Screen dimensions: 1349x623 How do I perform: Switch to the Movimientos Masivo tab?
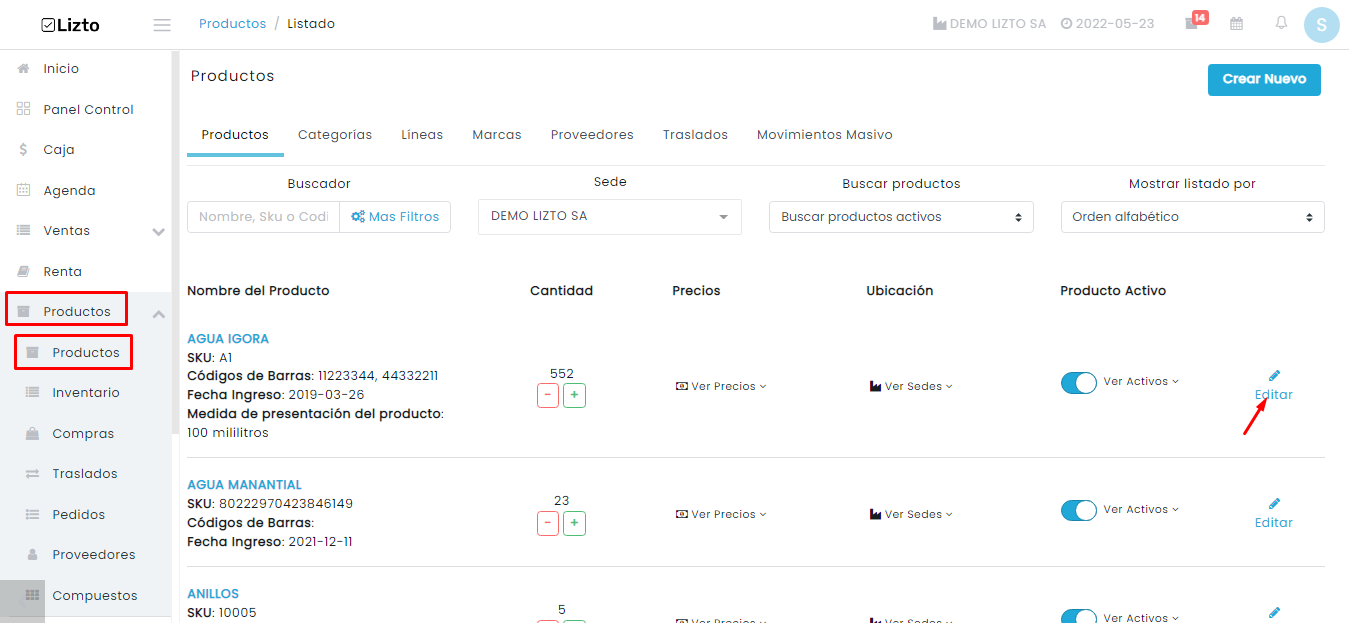coord(825,134)
